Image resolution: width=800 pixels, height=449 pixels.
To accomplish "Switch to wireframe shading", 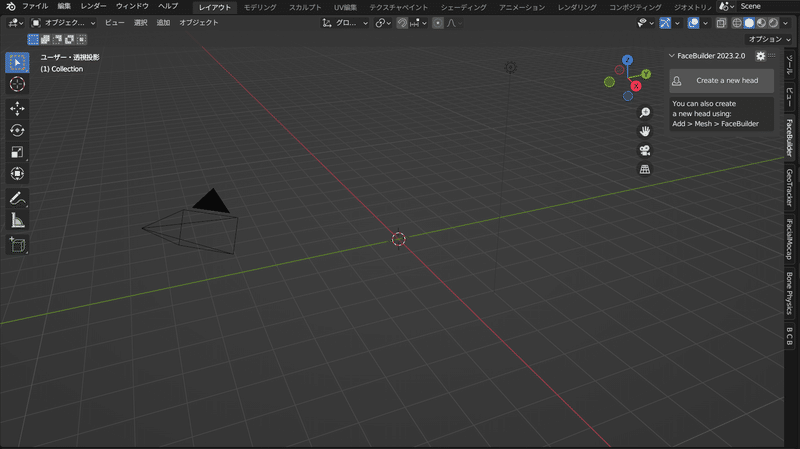I will pyautogui.click(x=737, y=23).
